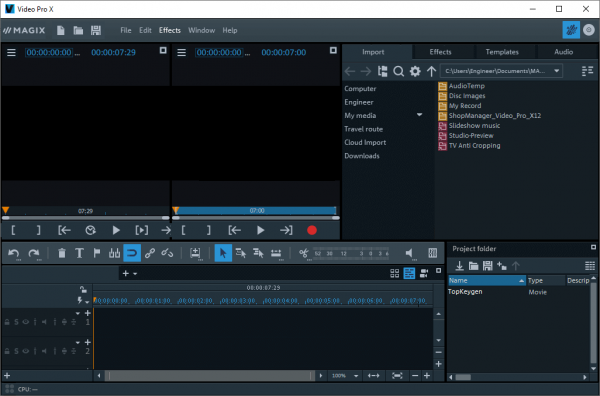
Task: Toggle solo S on track 1
Action: 16,322
